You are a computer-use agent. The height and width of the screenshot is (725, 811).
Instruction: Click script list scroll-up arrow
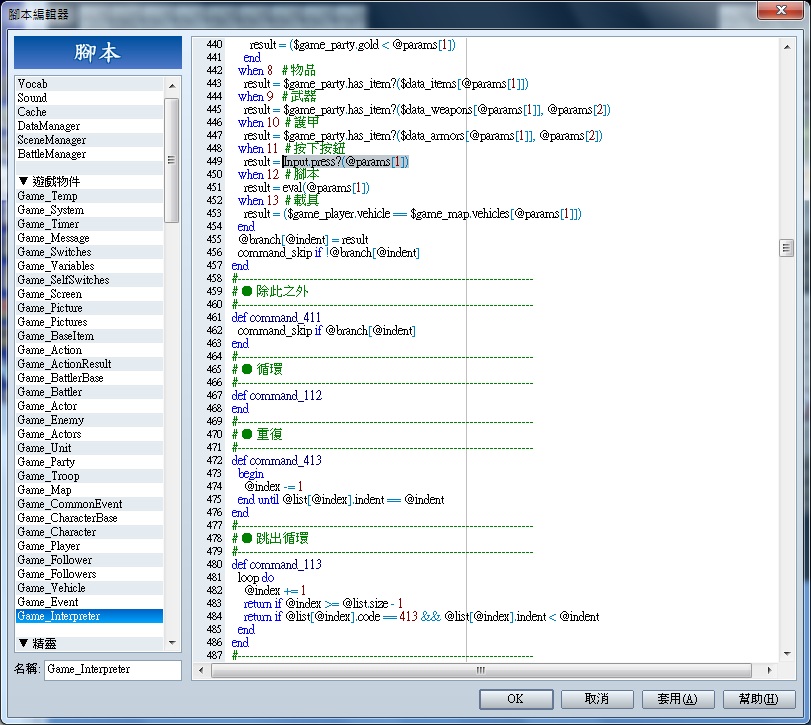pos(172,85)
